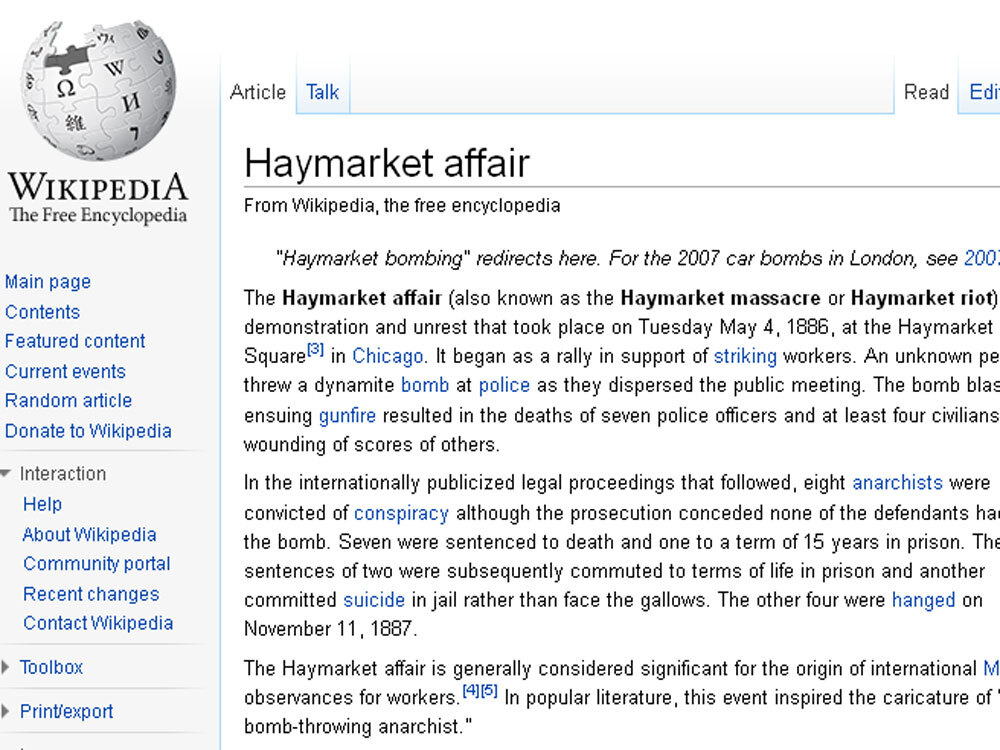This screenshot has width=1000, height=750.
Task: Go to Contents in sidebar
Action: pyautogui.click(x=42, y=312)
